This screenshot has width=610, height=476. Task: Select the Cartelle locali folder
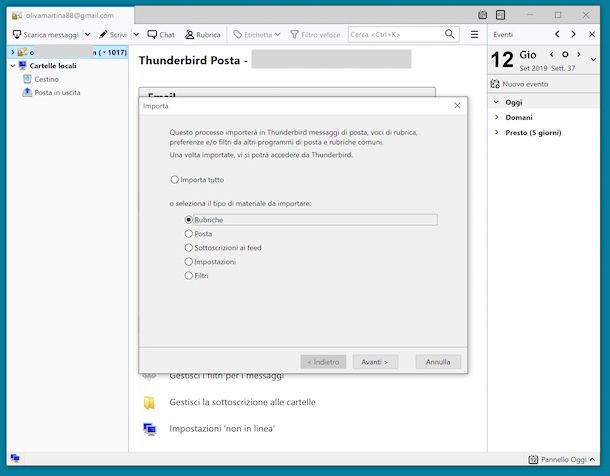point(53,66)
